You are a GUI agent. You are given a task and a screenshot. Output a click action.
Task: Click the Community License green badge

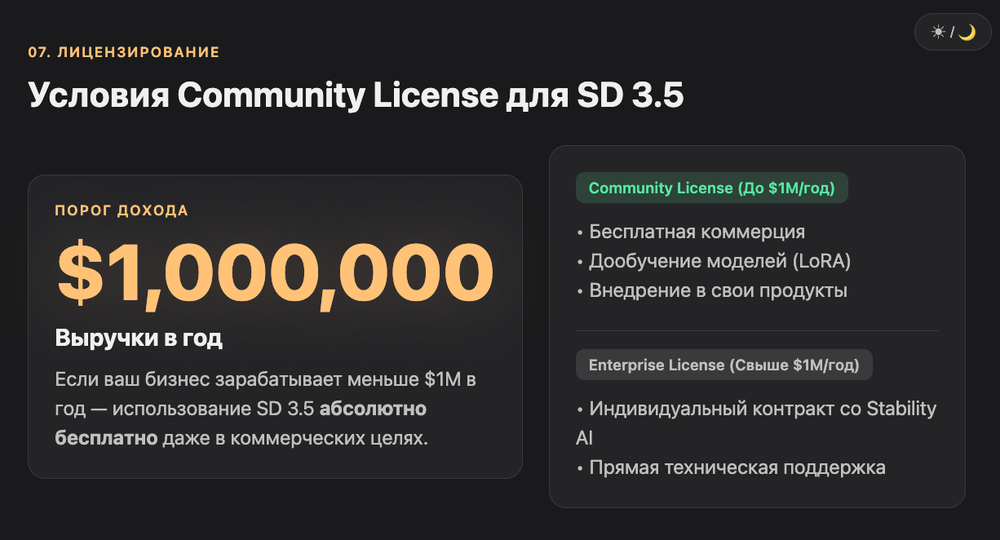tap(712, 188)
